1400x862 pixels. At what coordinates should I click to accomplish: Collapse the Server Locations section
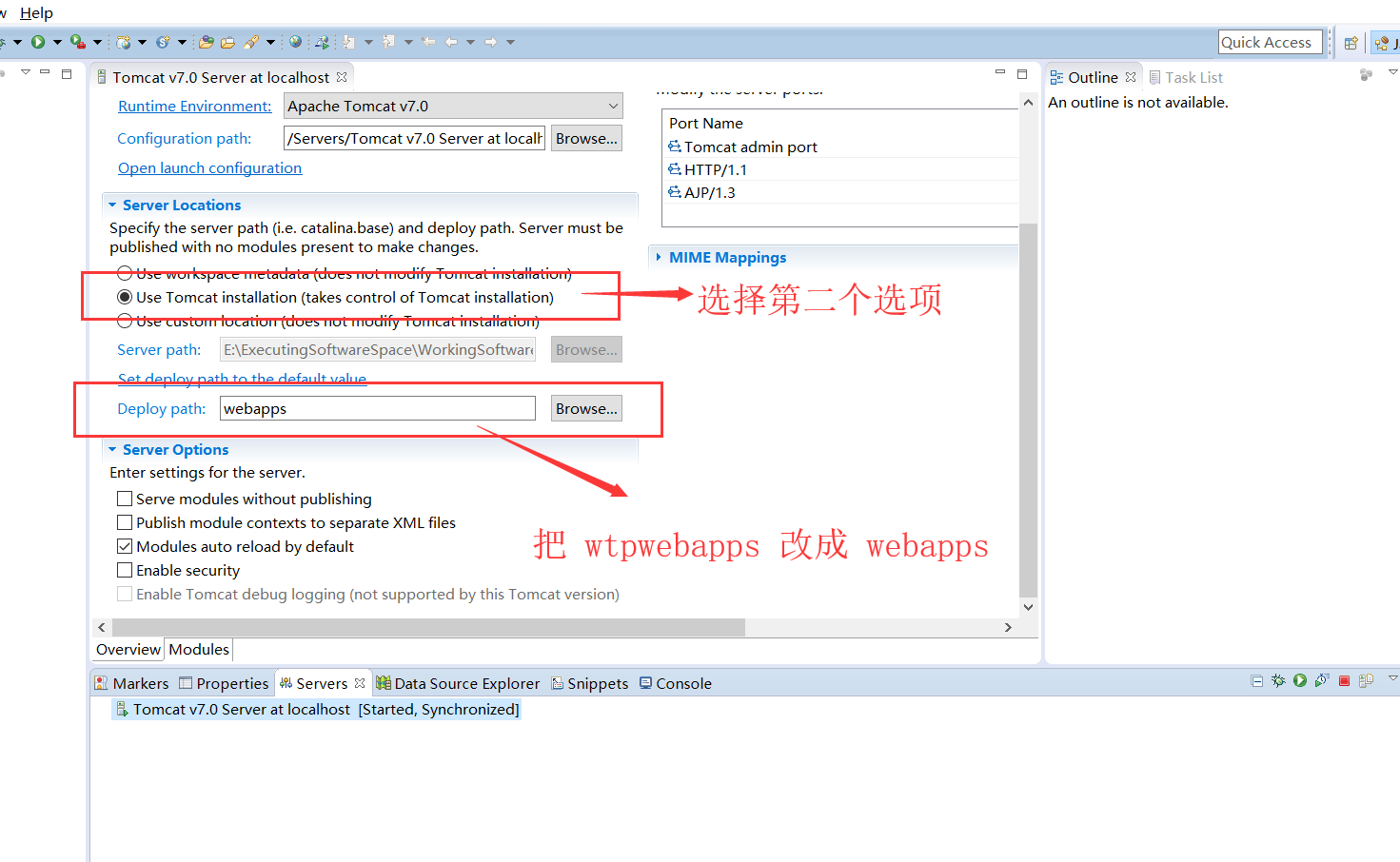[x=111, y=205]
